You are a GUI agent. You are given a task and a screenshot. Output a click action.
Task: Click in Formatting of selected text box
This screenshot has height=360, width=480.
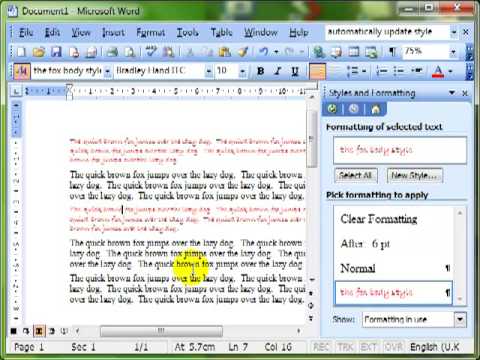[x=400, y=150]
